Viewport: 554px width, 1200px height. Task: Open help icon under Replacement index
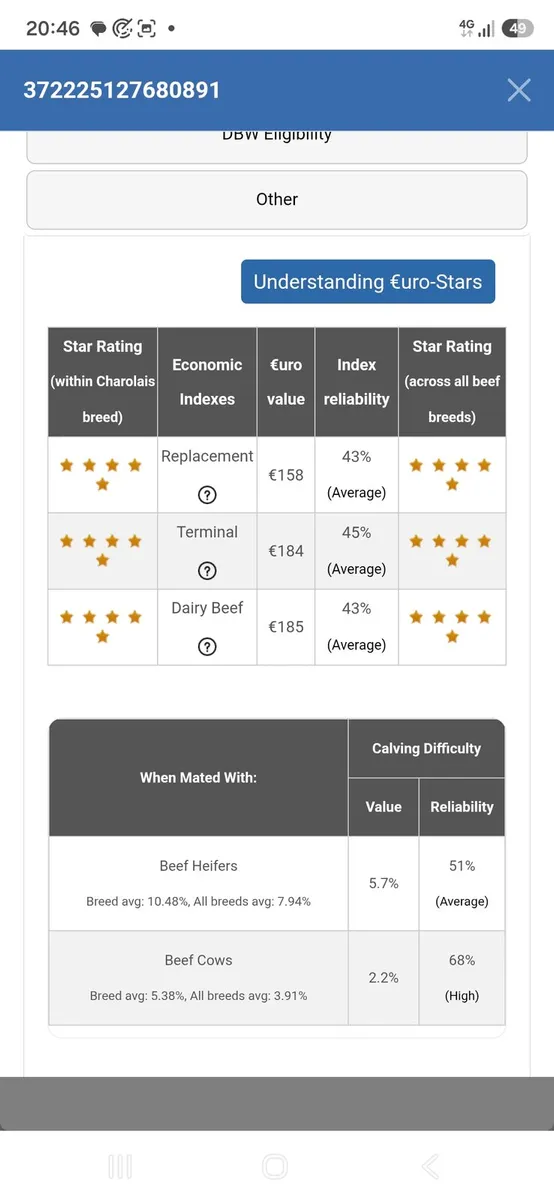click(207, 495)
